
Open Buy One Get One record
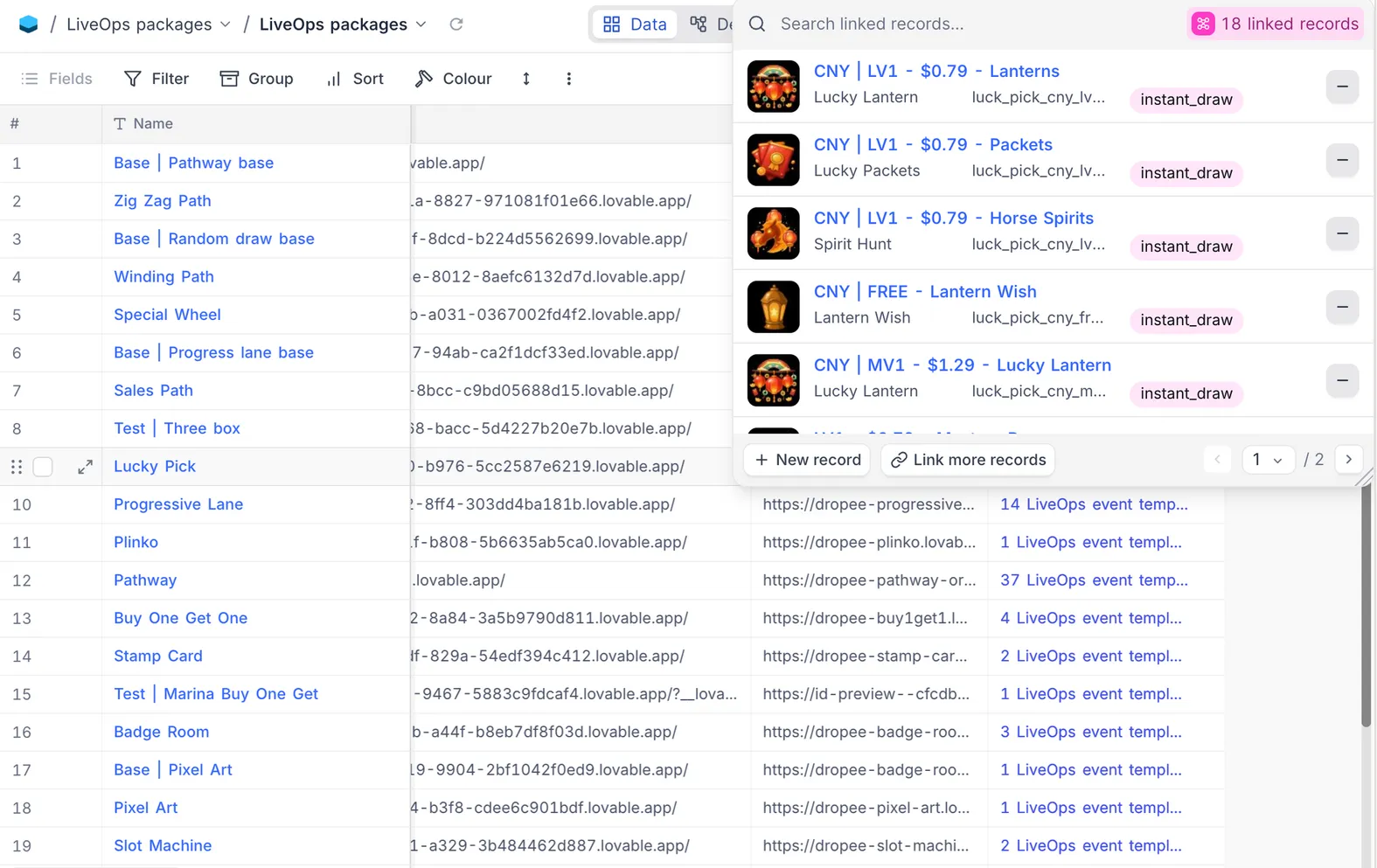click(x=180, y=618)
